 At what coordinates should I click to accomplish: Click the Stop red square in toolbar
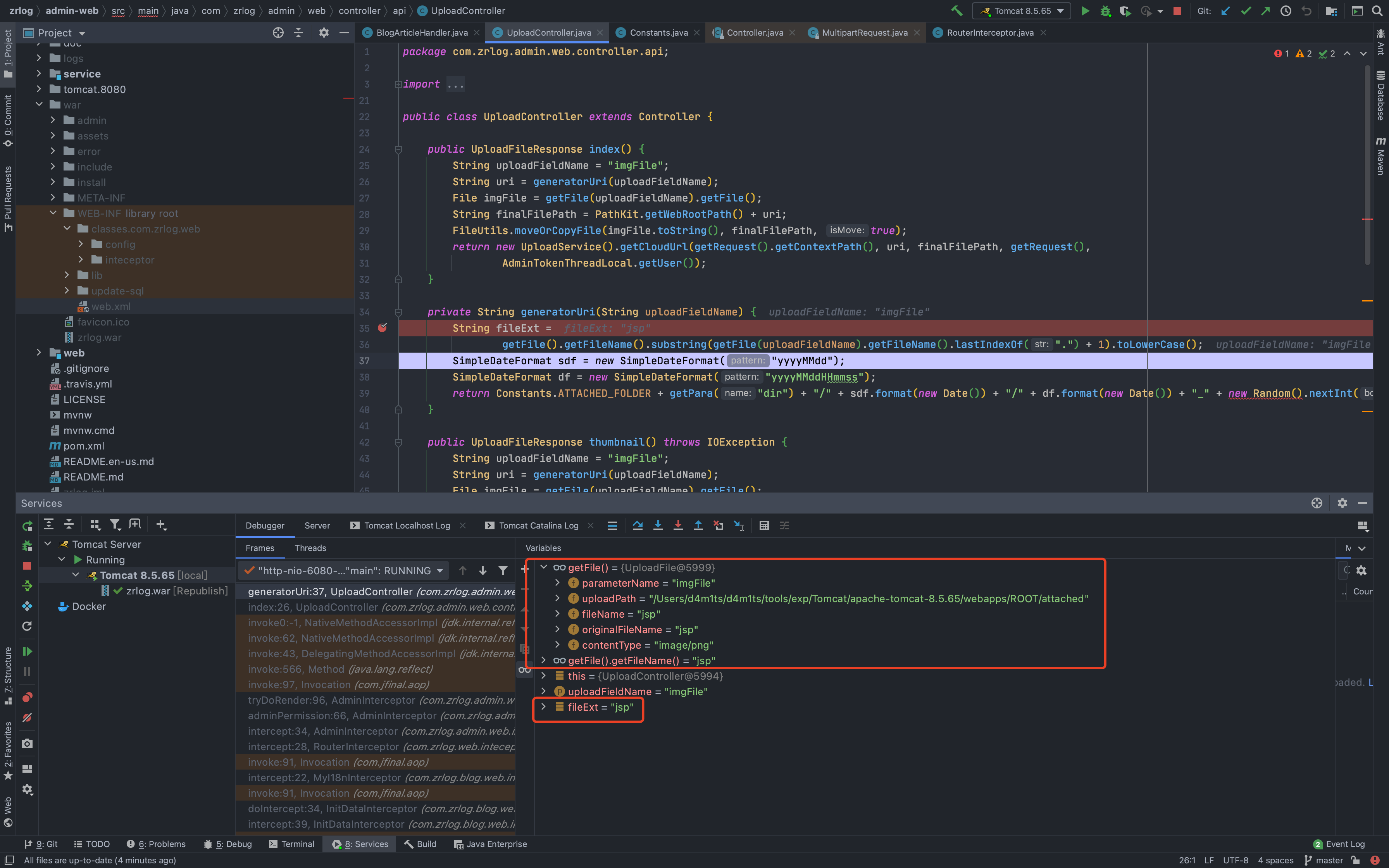click(1177, 11)
